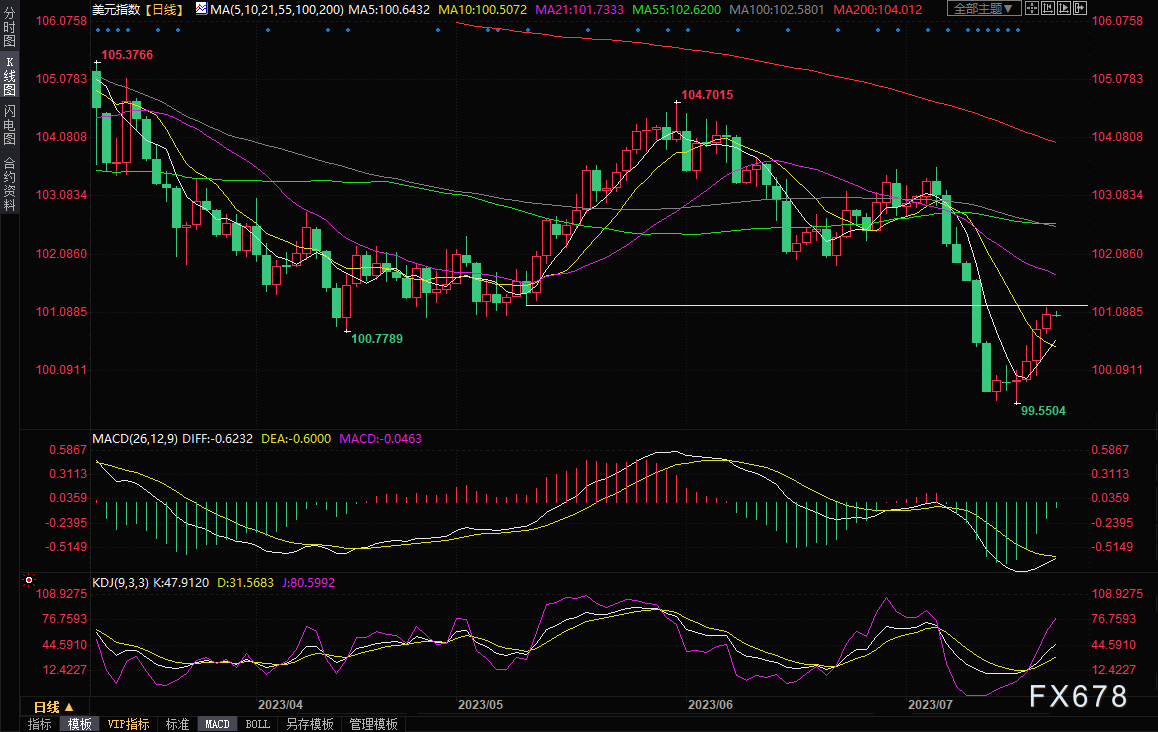Select the 模板 bottom tab
The height and width of the screenshot is (732, 1158).
click(x=79, y=724)
